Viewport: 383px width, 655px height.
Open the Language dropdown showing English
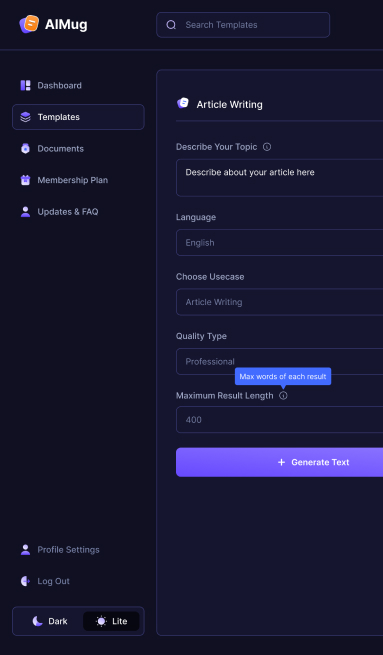pyautogui.click(x=279, y=243)
